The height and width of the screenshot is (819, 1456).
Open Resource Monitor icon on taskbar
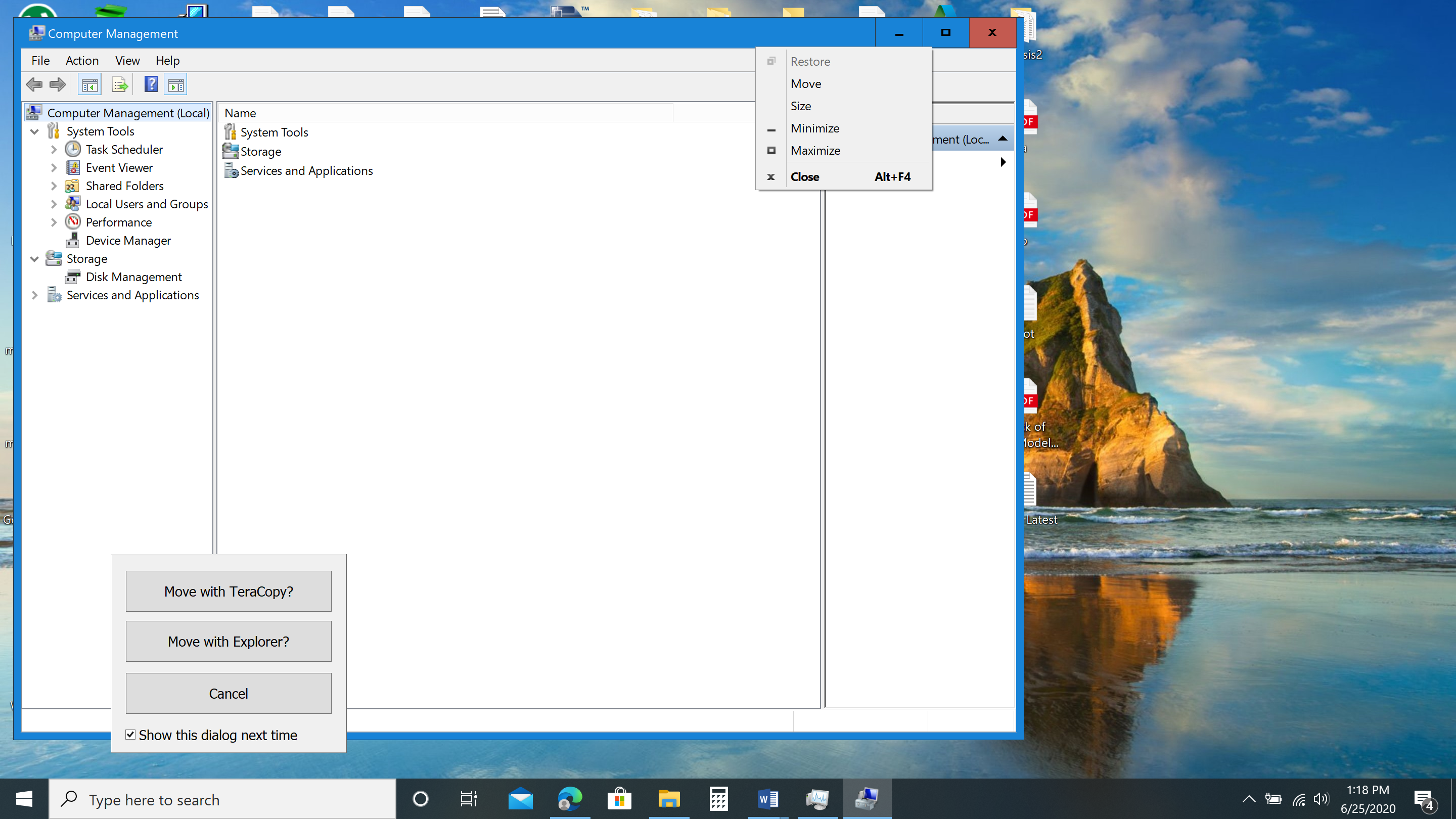817,799
